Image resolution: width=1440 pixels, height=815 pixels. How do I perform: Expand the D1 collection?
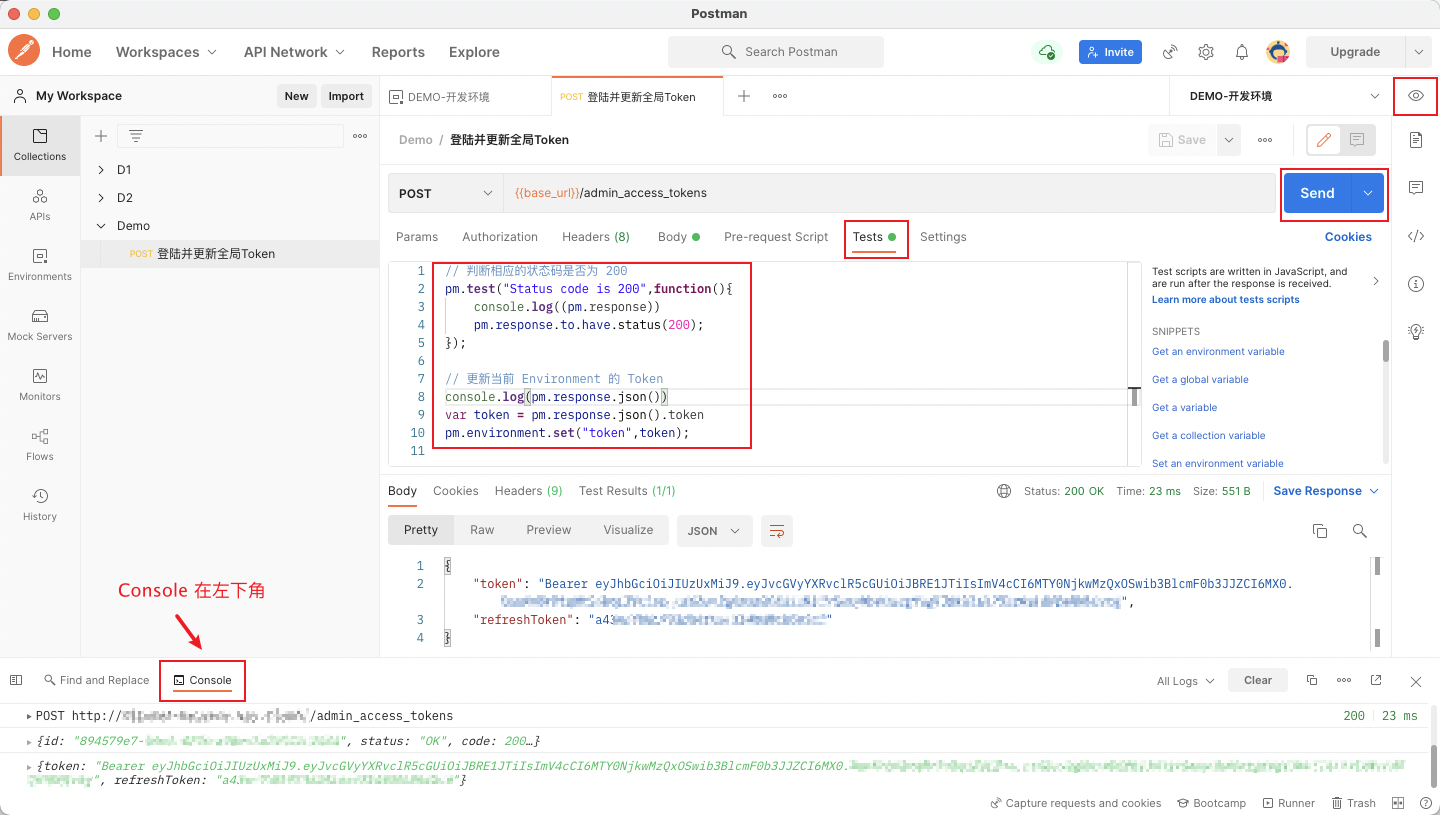(101, 170)
